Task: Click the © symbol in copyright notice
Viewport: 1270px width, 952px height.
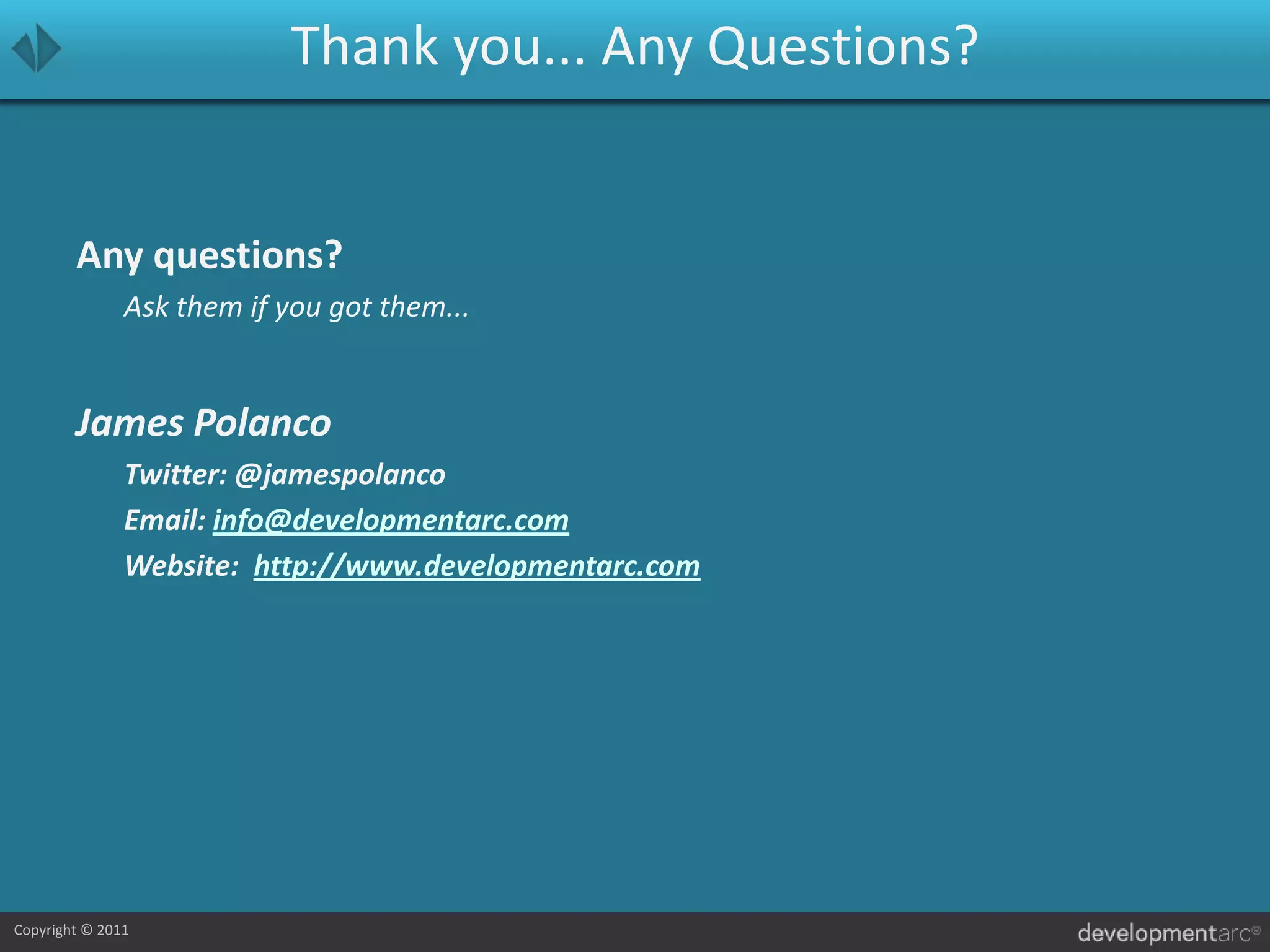Action: [86, 930]
